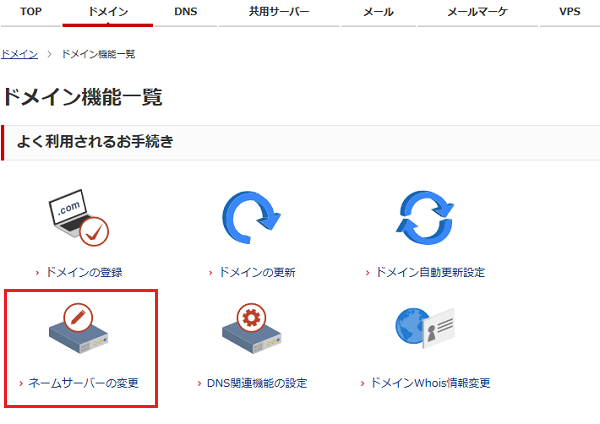Open the TOP navigation tab
Screen dimensions: 600x424
tap(31, 12)
